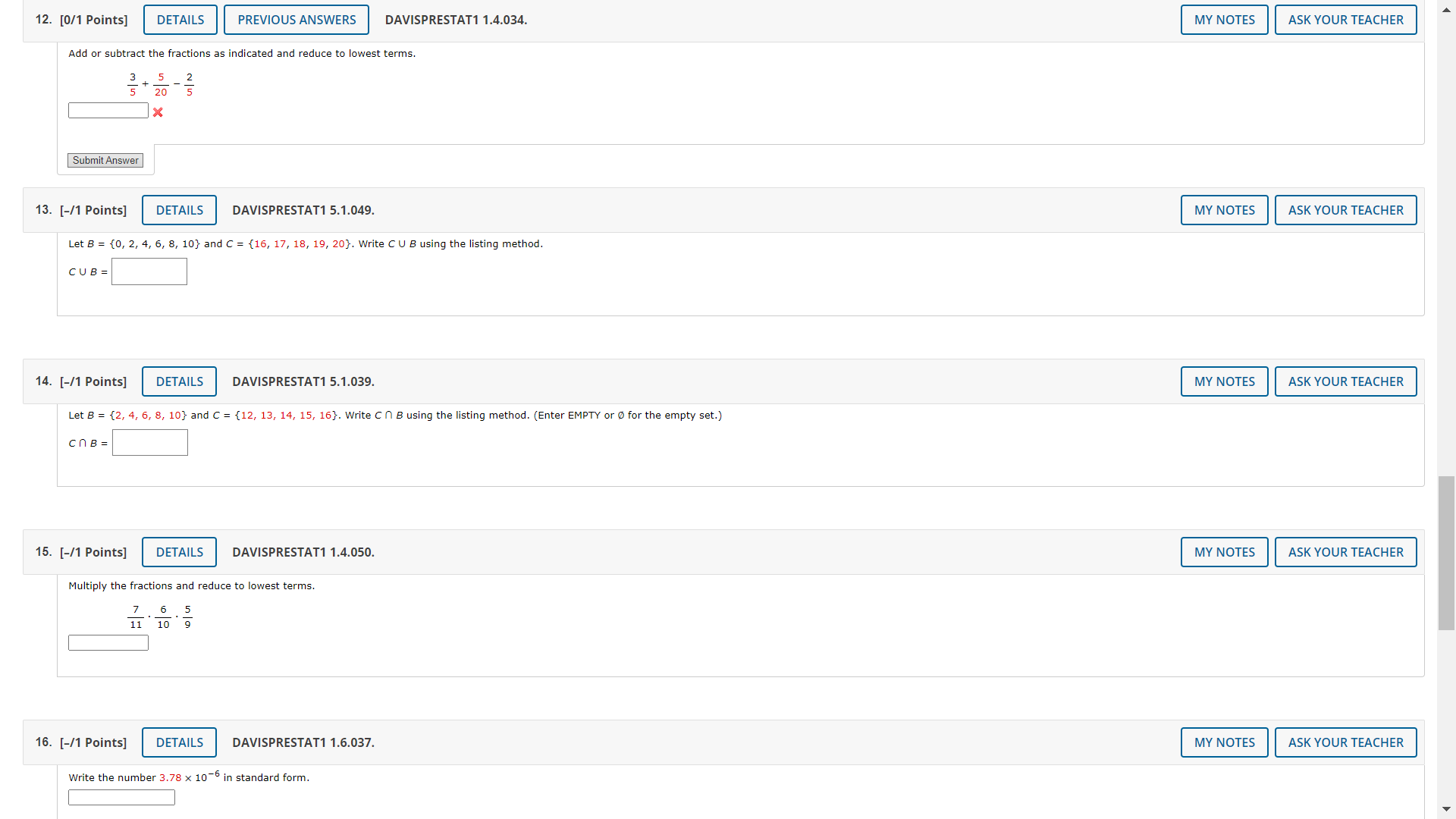Open MY NOTES for question 15

[x=1224, y=552]
